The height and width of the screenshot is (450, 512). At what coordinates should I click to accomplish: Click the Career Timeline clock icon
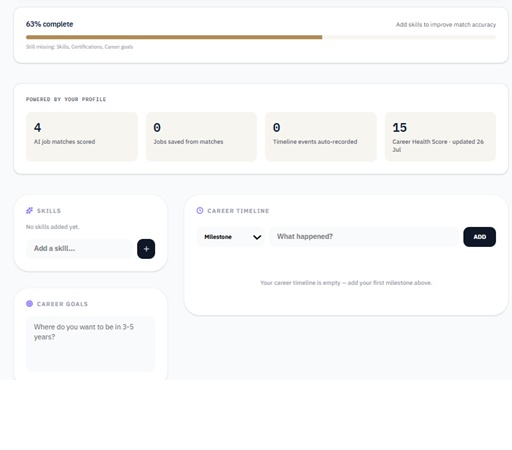click(200, 211)
